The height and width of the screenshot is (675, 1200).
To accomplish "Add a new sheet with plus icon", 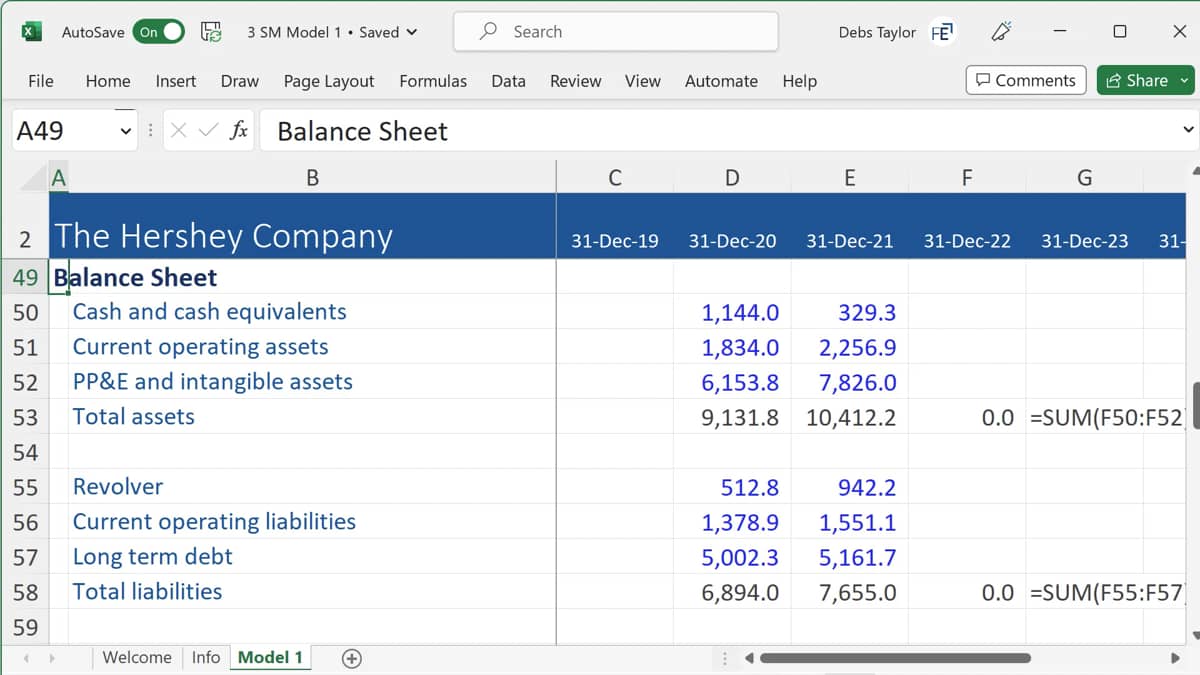I will pos(351,658).
